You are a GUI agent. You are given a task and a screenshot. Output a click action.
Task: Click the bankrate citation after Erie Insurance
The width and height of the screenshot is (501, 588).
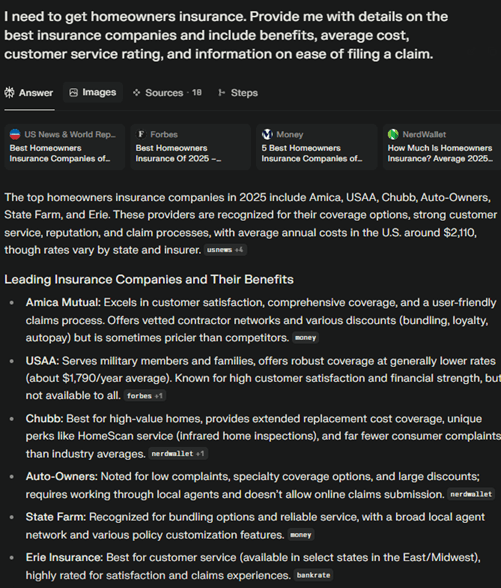pos(313,575)
